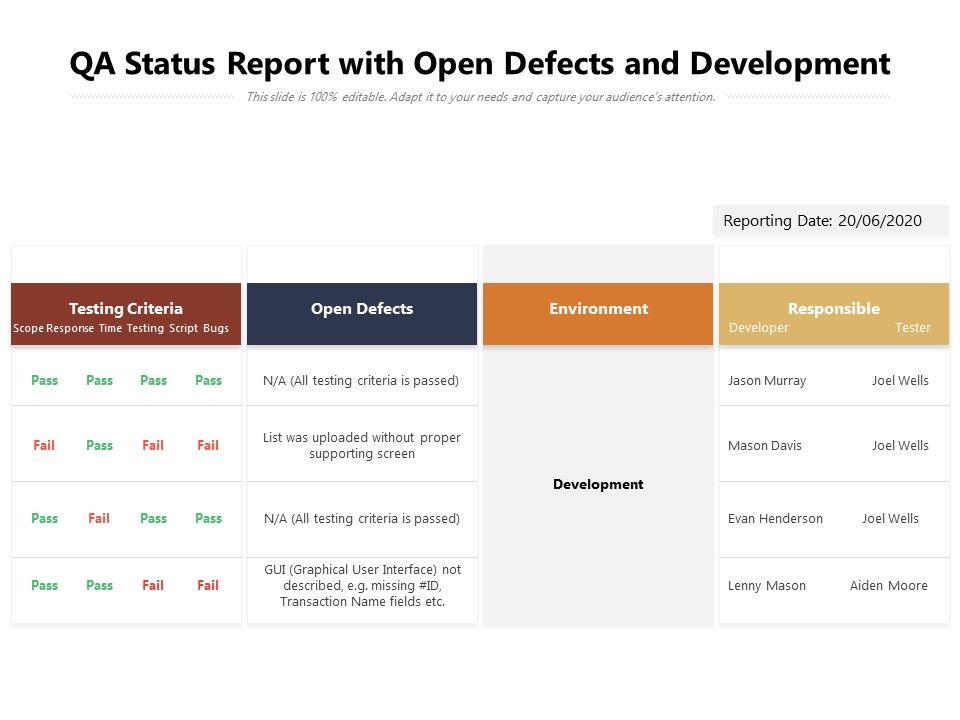Select Scope 'Pass' in Lenny Mason's row
Screen dimensions: 960x720
tap(45, 585)
